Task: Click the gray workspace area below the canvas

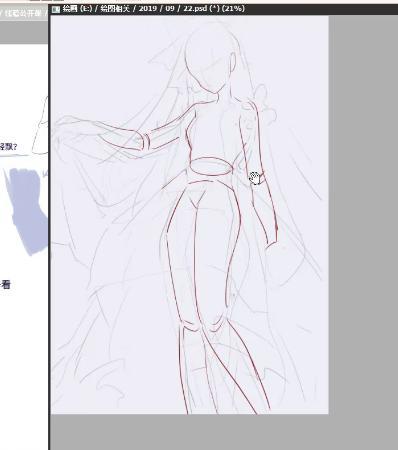Action: click(x=223, y=432)
